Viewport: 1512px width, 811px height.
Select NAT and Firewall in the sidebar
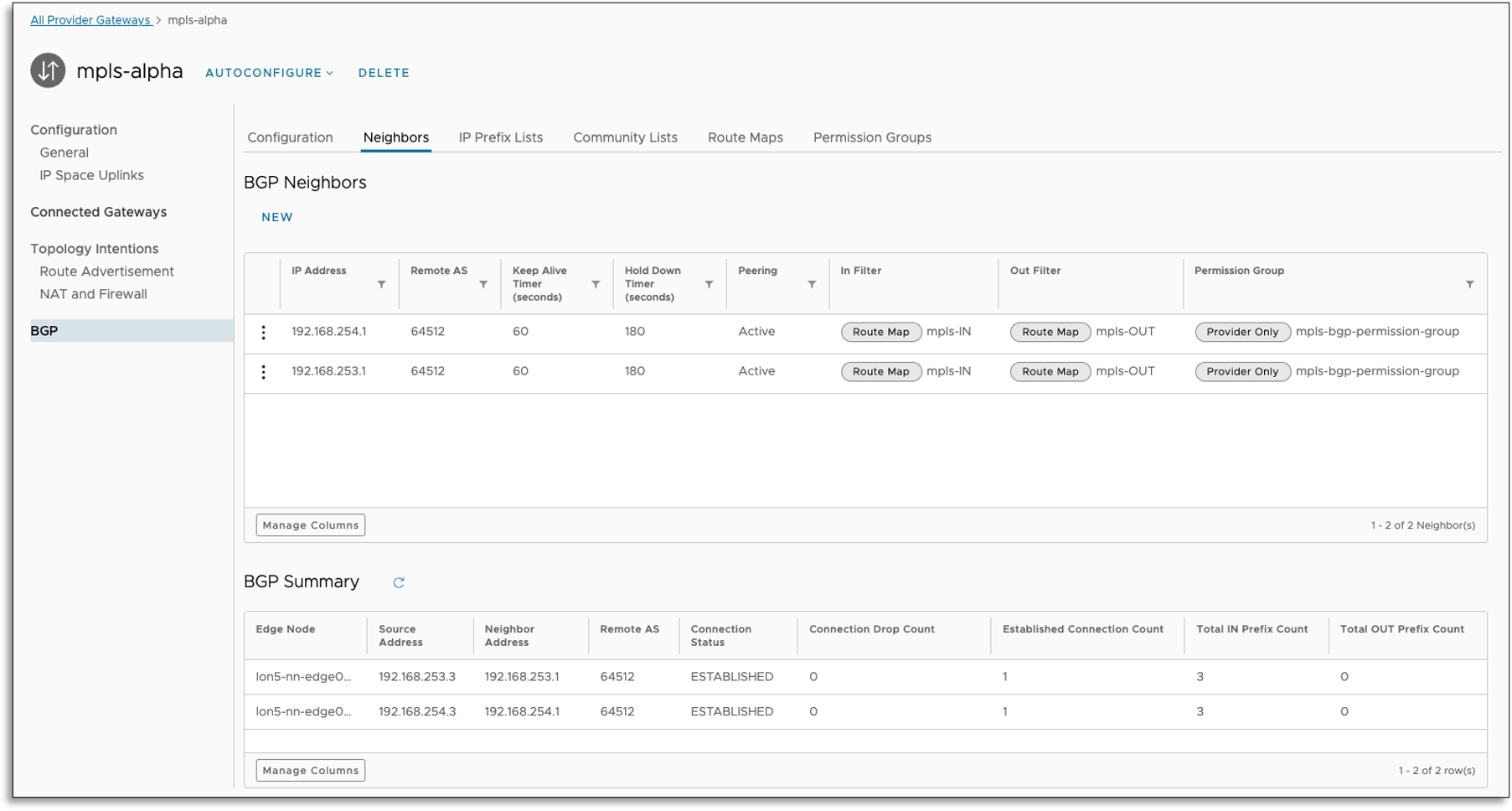(93, 294)
